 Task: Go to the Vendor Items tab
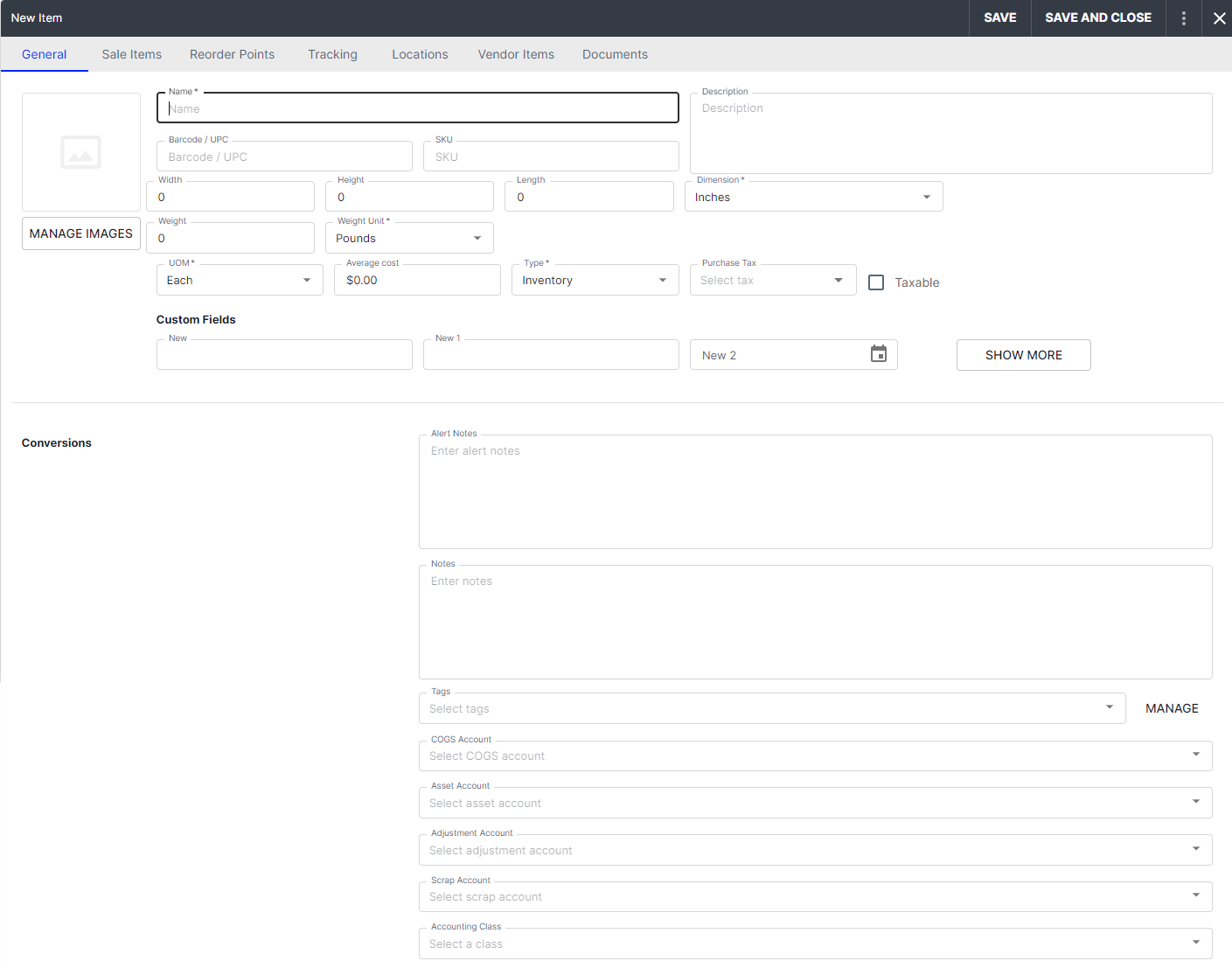click(x=516, y=54)
